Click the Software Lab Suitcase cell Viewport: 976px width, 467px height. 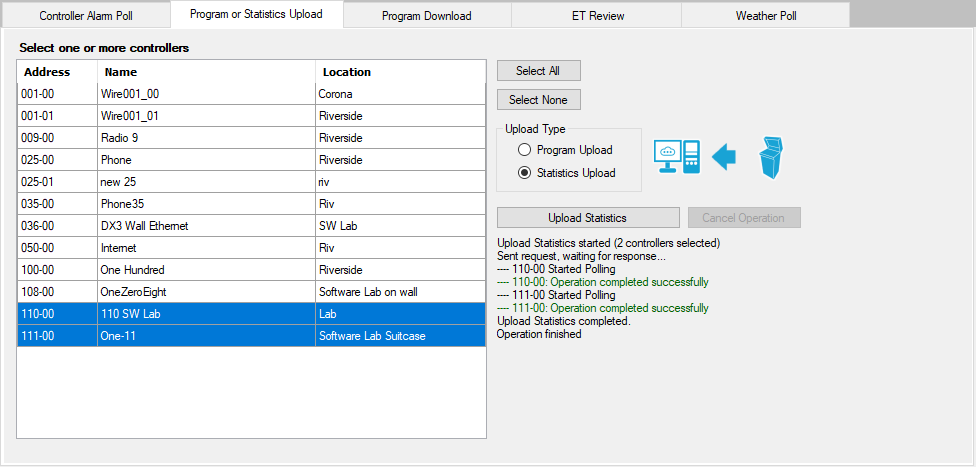(400, 336)
